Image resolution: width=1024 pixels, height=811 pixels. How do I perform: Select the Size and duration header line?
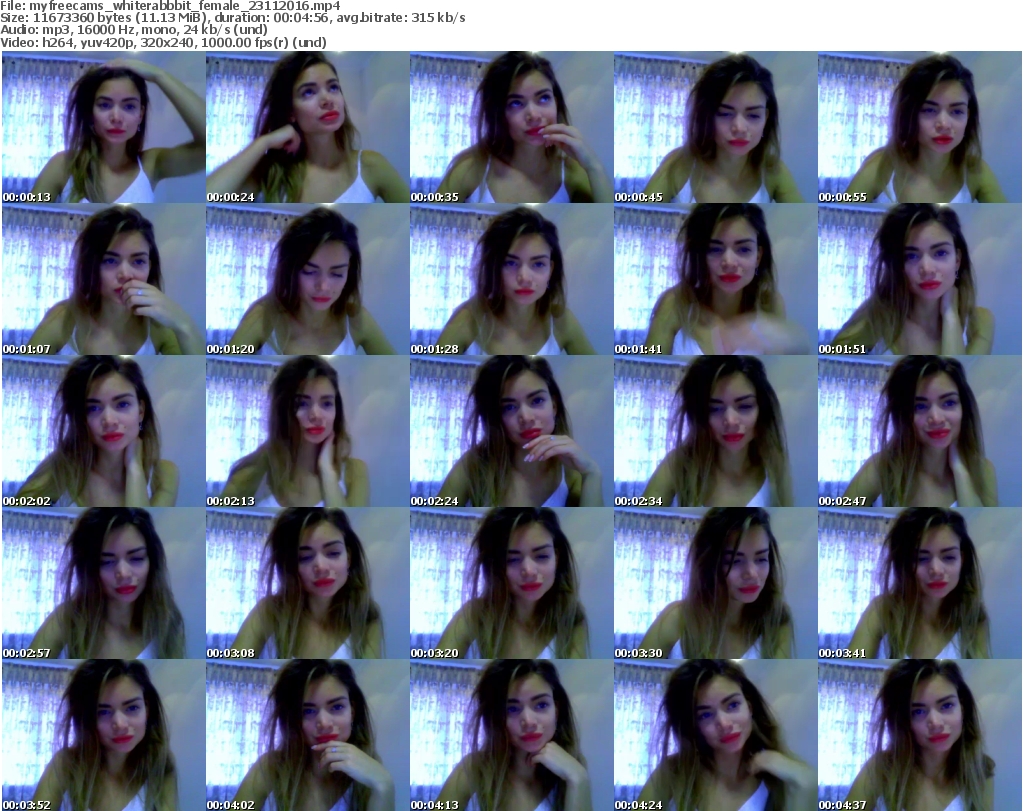pyautogui.click(x=233, y=18)
